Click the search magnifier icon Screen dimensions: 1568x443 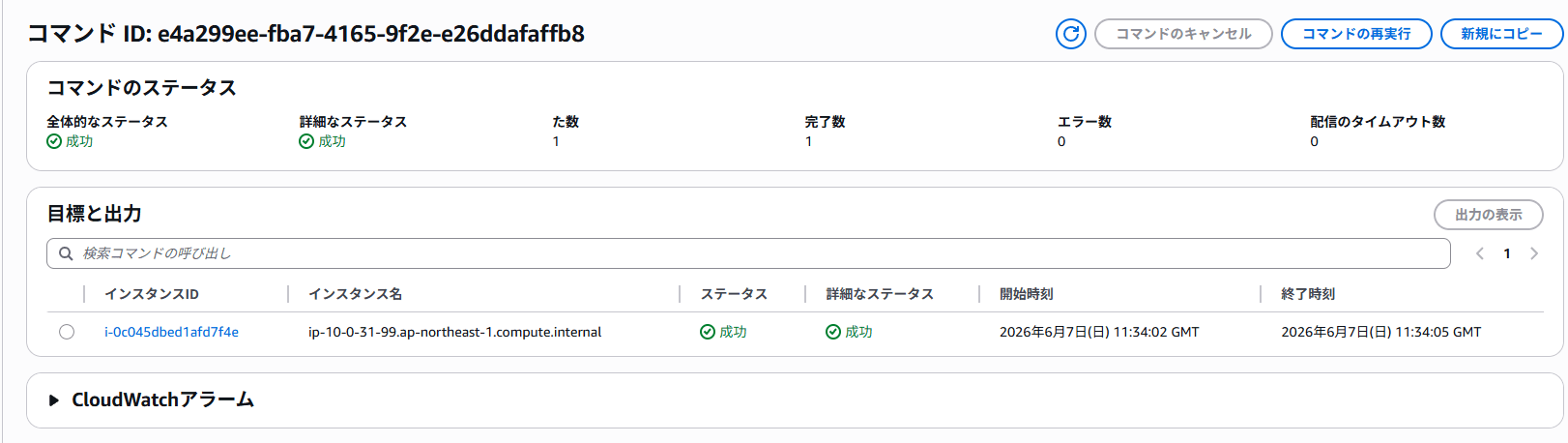(66, 253)
